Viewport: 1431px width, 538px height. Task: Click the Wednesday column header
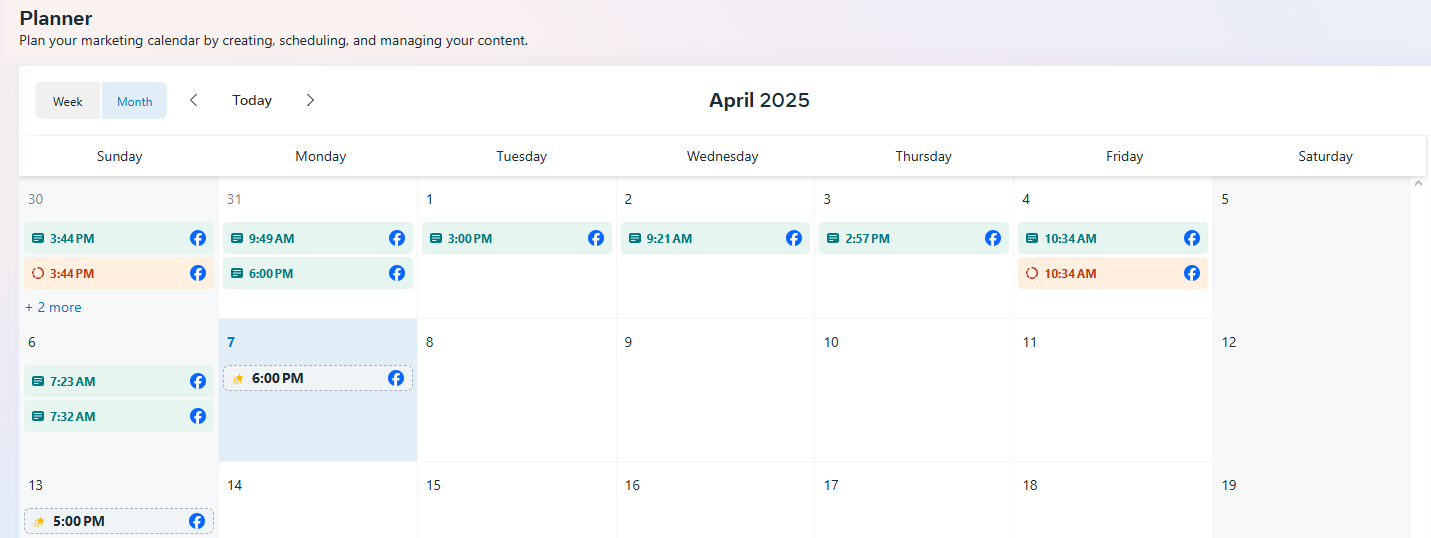(722, 156)
